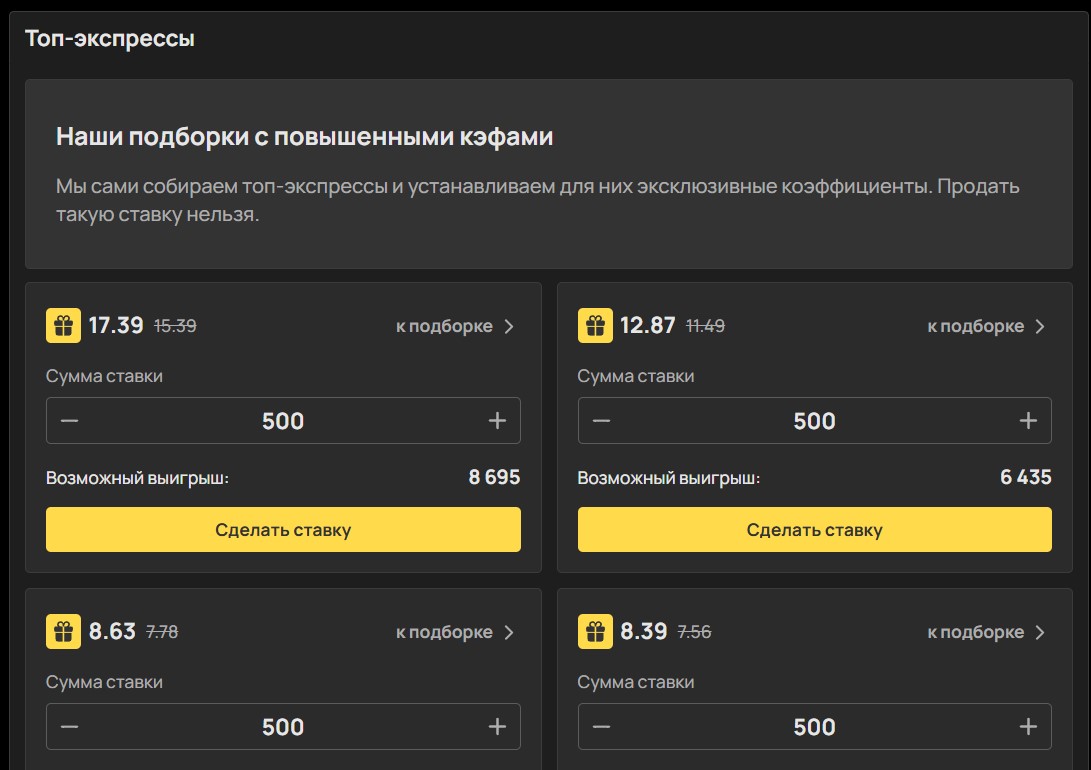Focus the stake amount field in 17.39 card
This screenshot has width=1091, height=770.
pyautogui.click(x=283, y=421)
